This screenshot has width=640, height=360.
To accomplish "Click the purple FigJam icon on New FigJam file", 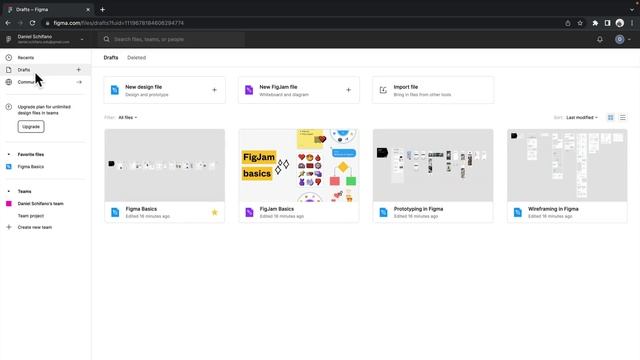I will pyautogui.click(x=249, y=90).
